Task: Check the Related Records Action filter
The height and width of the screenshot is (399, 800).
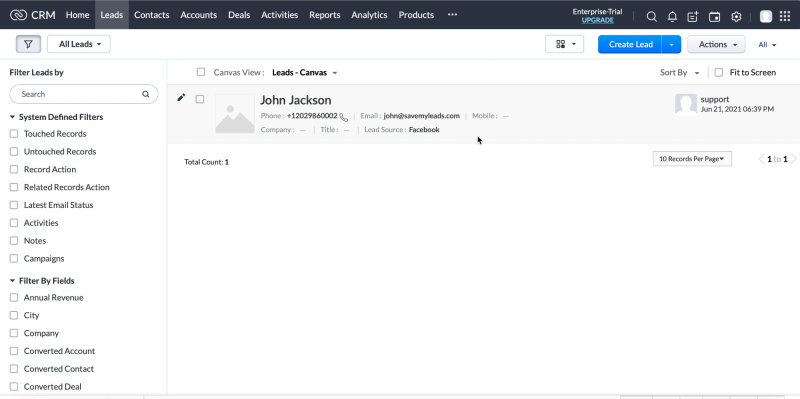Action: (x=14, y=187)
